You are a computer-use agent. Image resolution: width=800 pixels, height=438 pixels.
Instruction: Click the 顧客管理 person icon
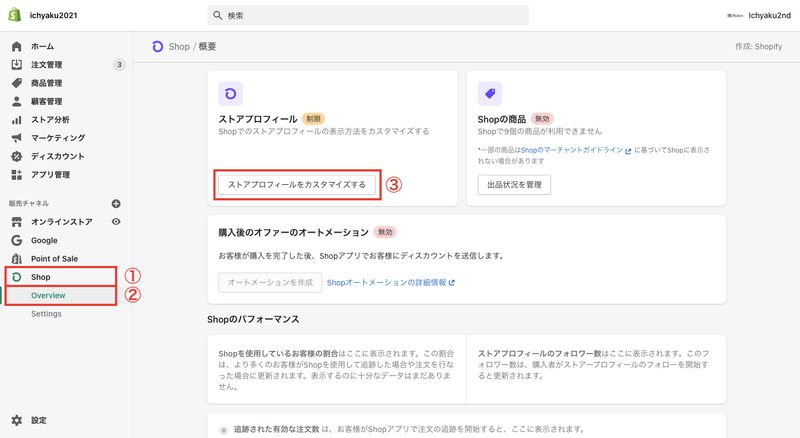(16, 101)
